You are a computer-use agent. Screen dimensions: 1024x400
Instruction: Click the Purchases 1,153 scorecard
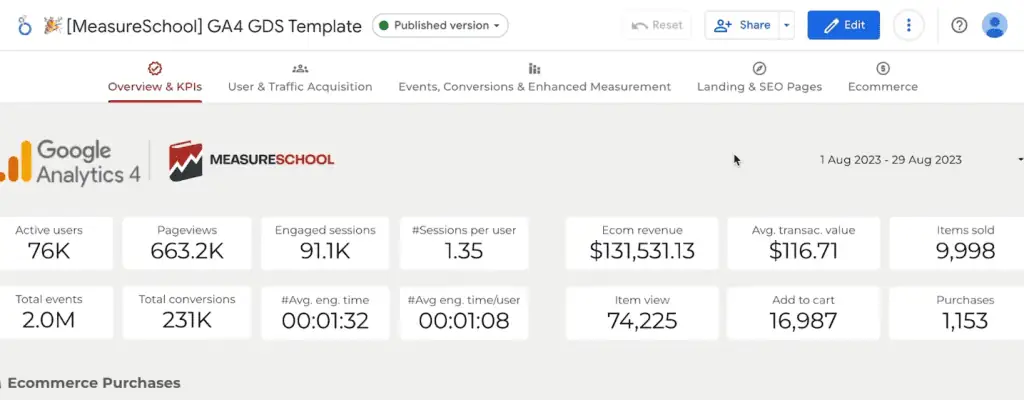[957, 312]
